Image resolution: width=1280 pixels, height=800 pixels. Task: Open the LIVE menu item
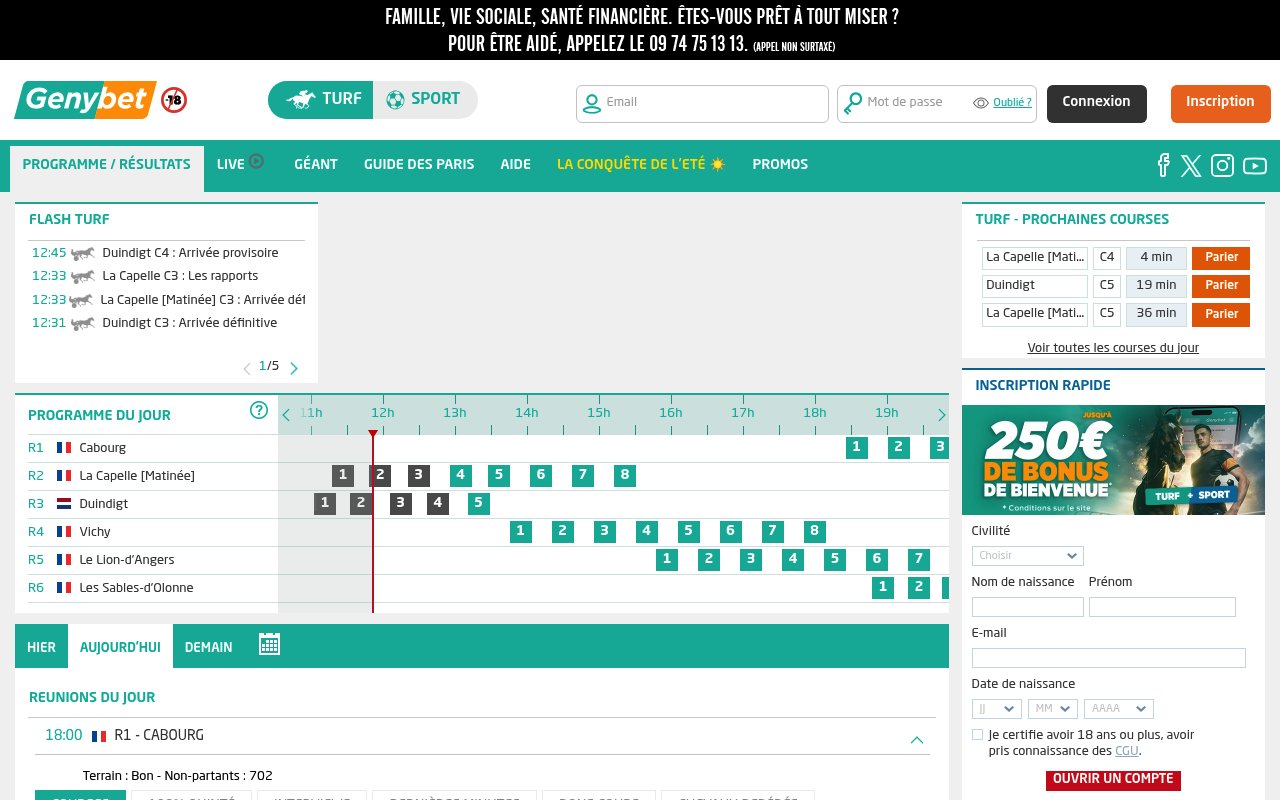pyautogui.click(x=240, y=164)
